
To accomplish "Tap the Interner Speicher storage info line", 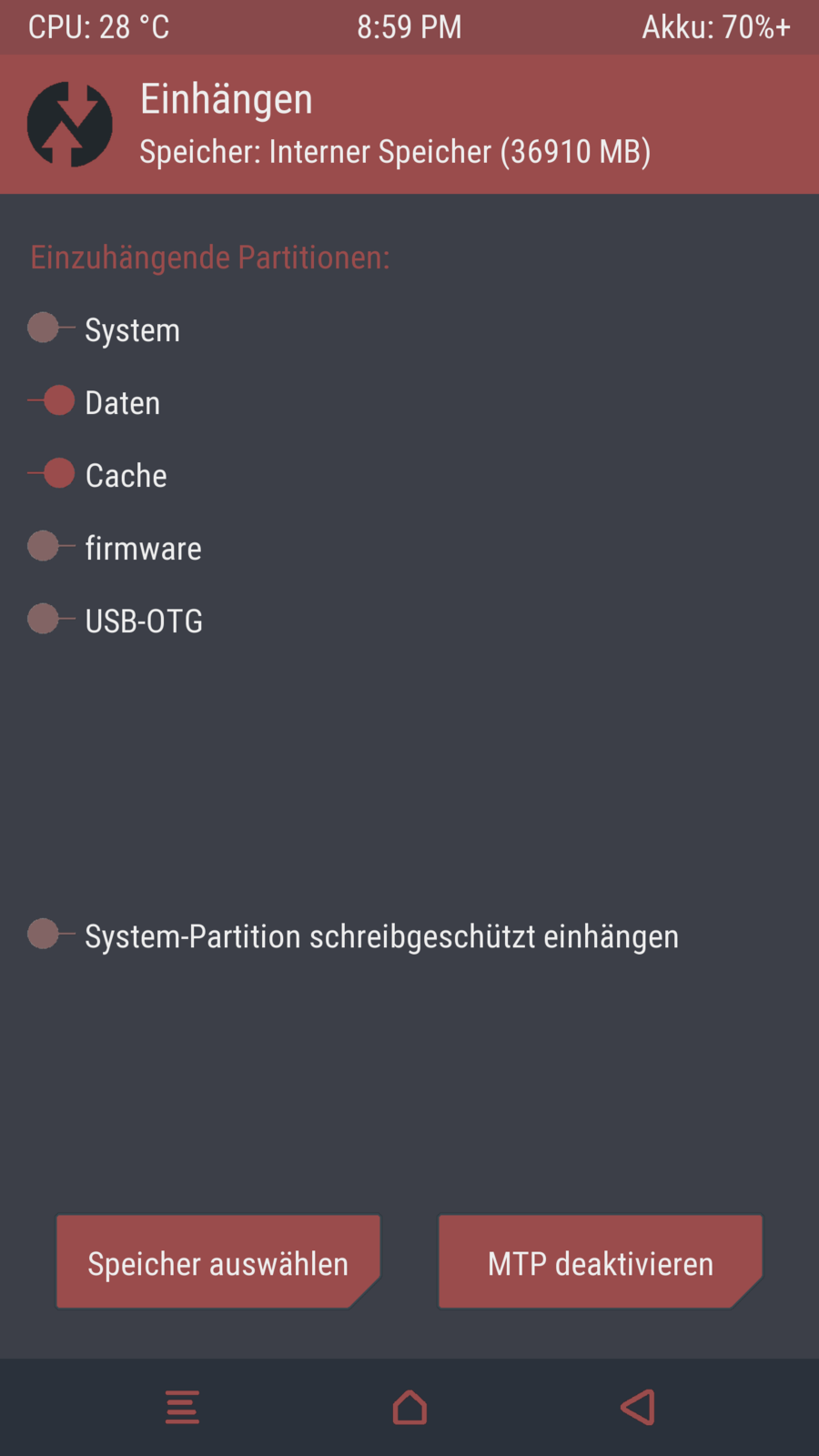I will (x=395, y=152).
